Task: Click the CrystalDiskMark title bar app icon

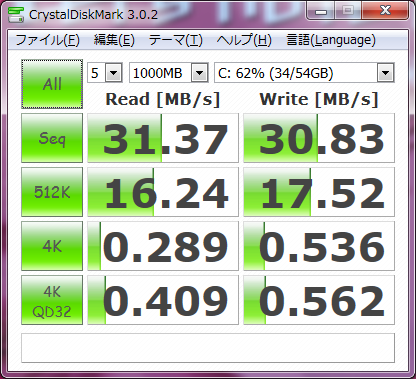Action: coord(15,14)
